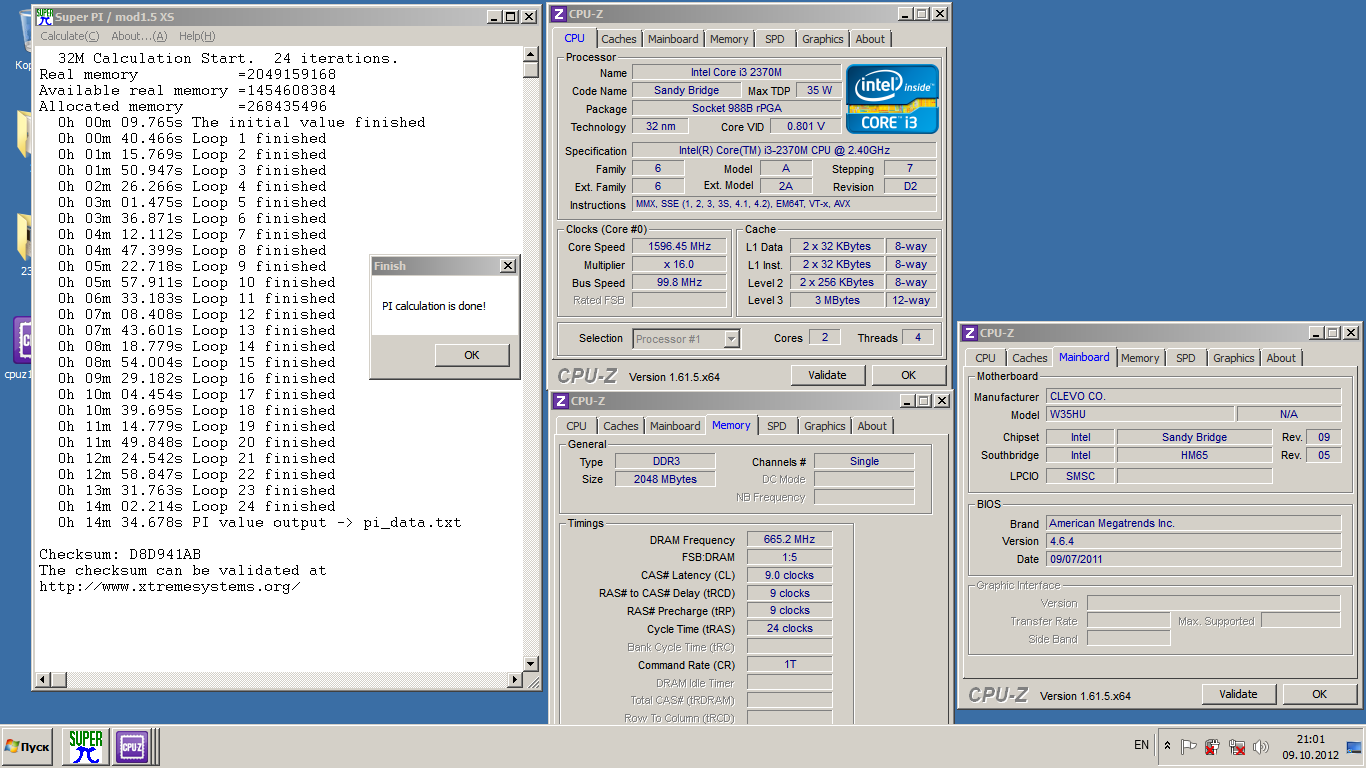Select Graphics tab in the Memory-tab CPU-Z window
The width and height of the screenshot is (1366, 768).
point(825,426)
